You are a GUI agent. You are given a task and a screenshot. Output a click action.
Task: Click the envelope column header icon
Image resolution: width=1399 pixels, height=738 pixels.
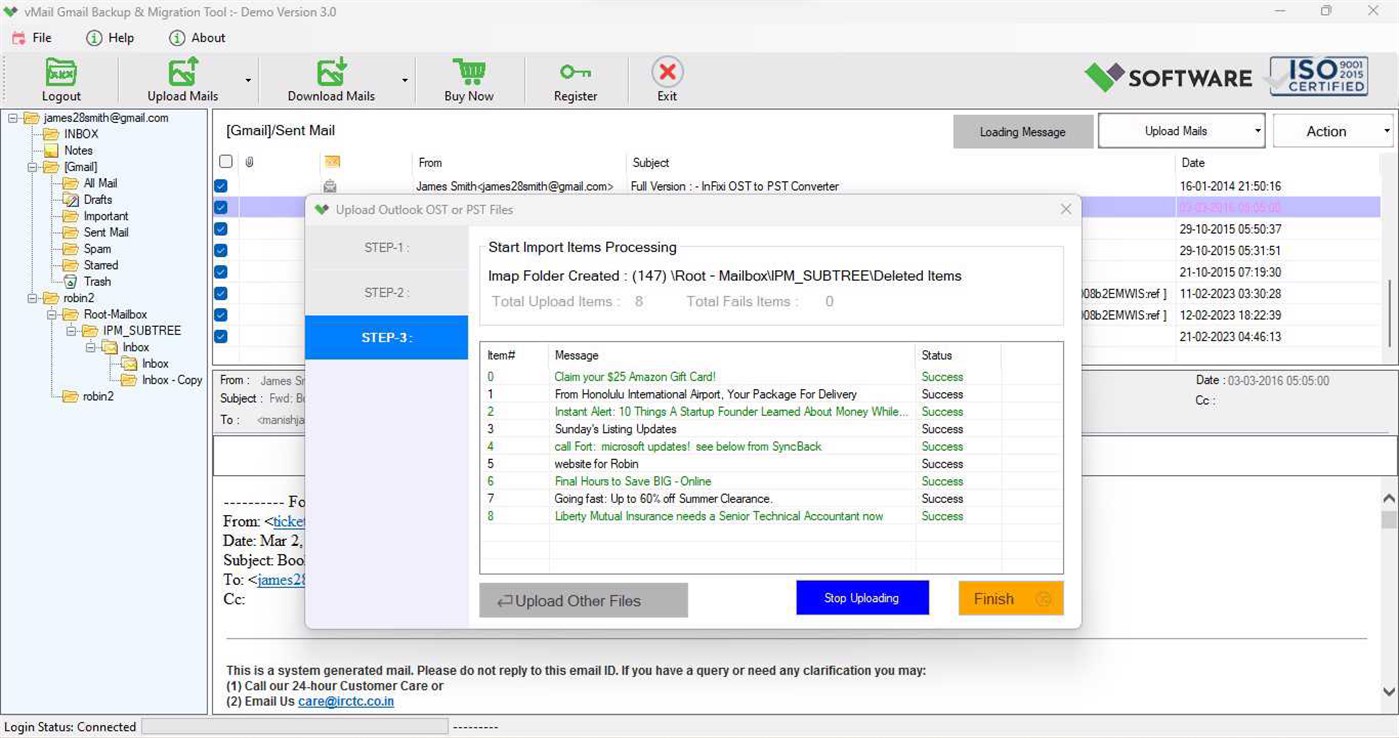(x=332, y=162)
